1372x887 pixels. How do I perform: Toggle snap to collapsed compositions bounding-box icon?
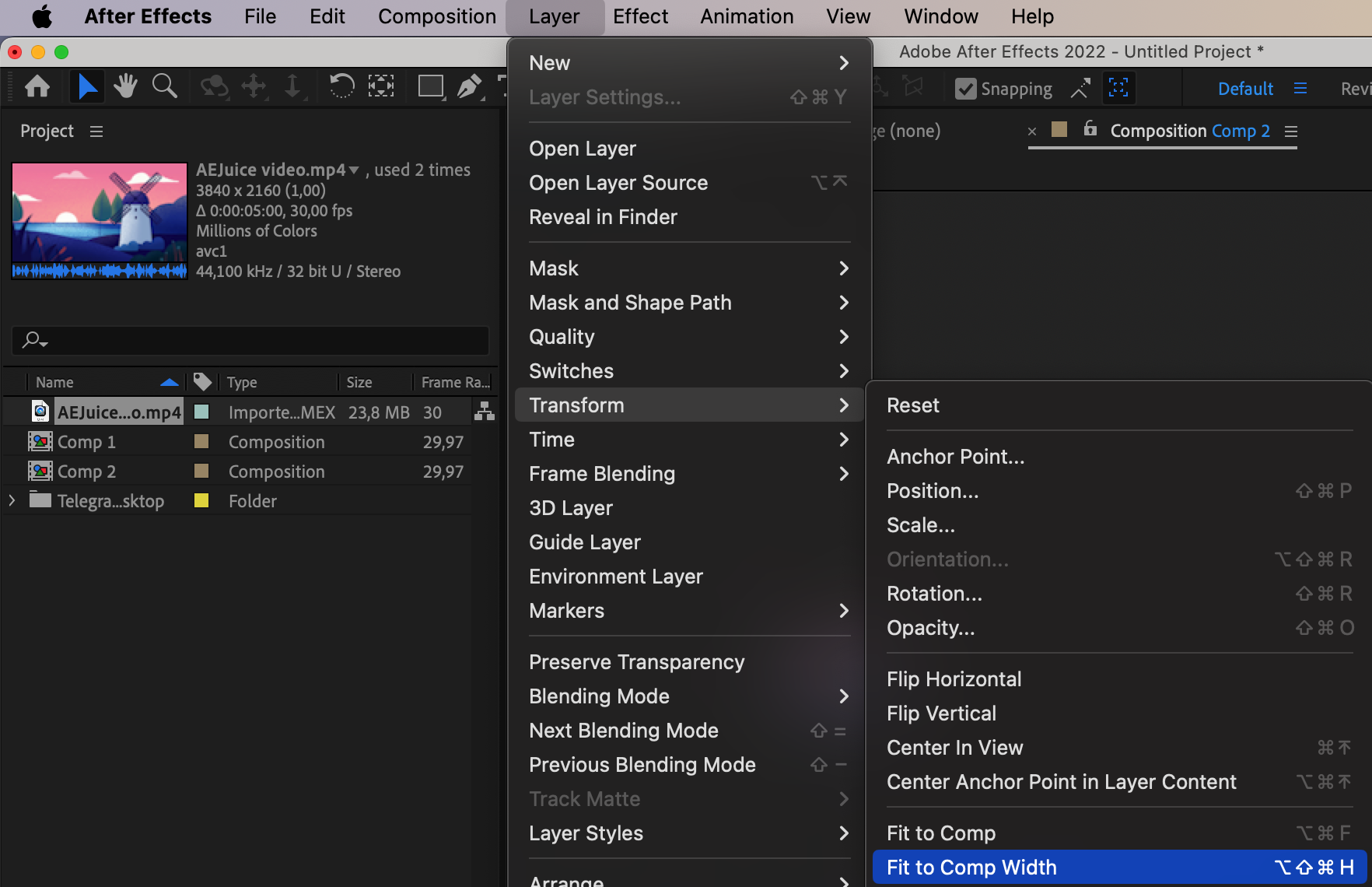click(1118, 88)
